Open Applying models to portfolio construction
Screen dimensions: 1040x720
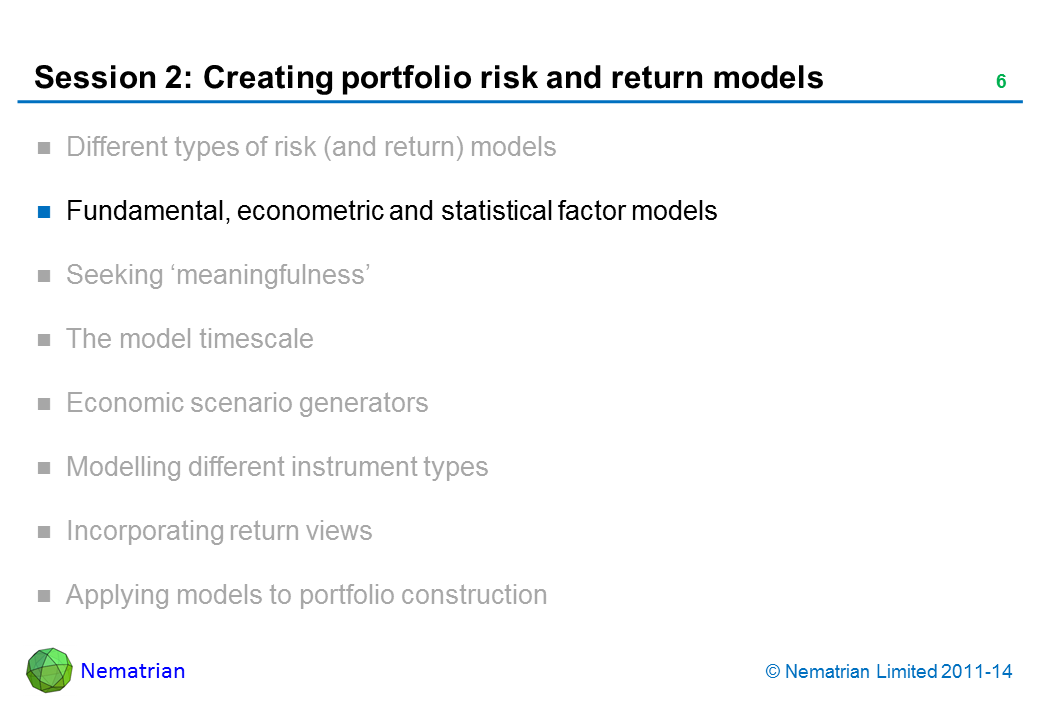point(306,595)
